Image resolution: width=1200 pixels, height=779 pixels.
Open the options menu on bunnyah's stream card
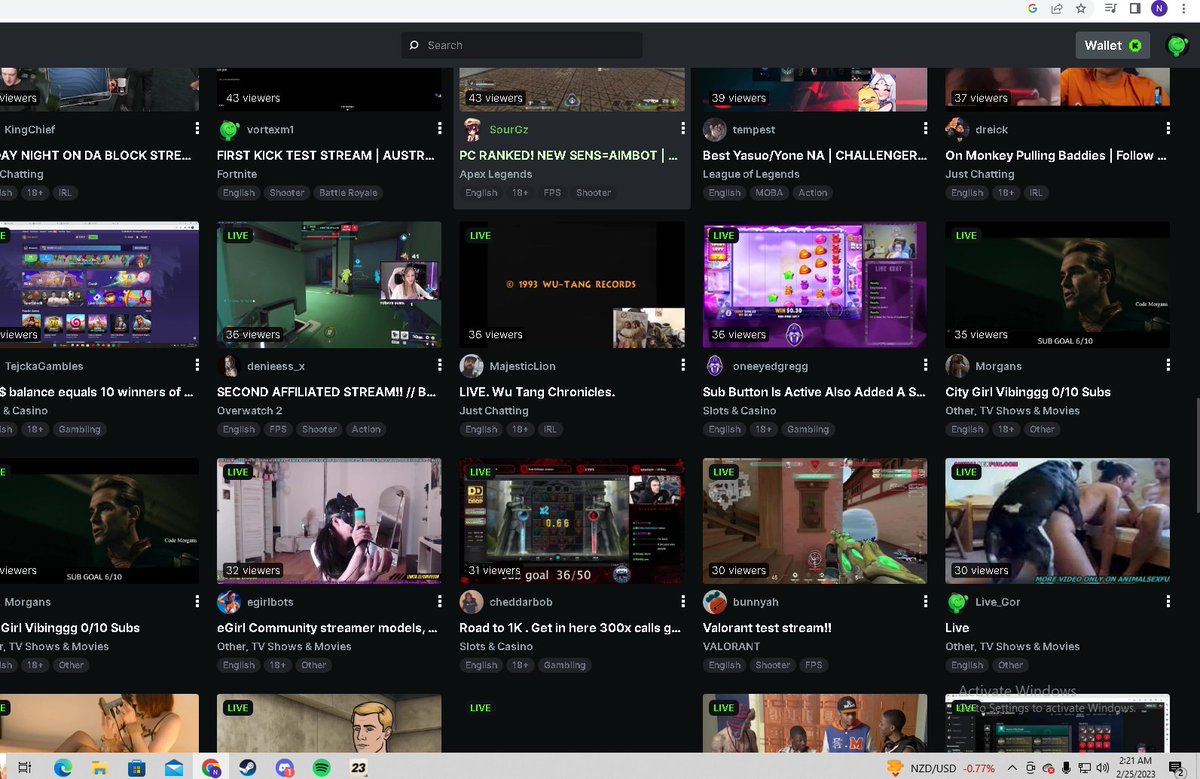coord(924,601)
